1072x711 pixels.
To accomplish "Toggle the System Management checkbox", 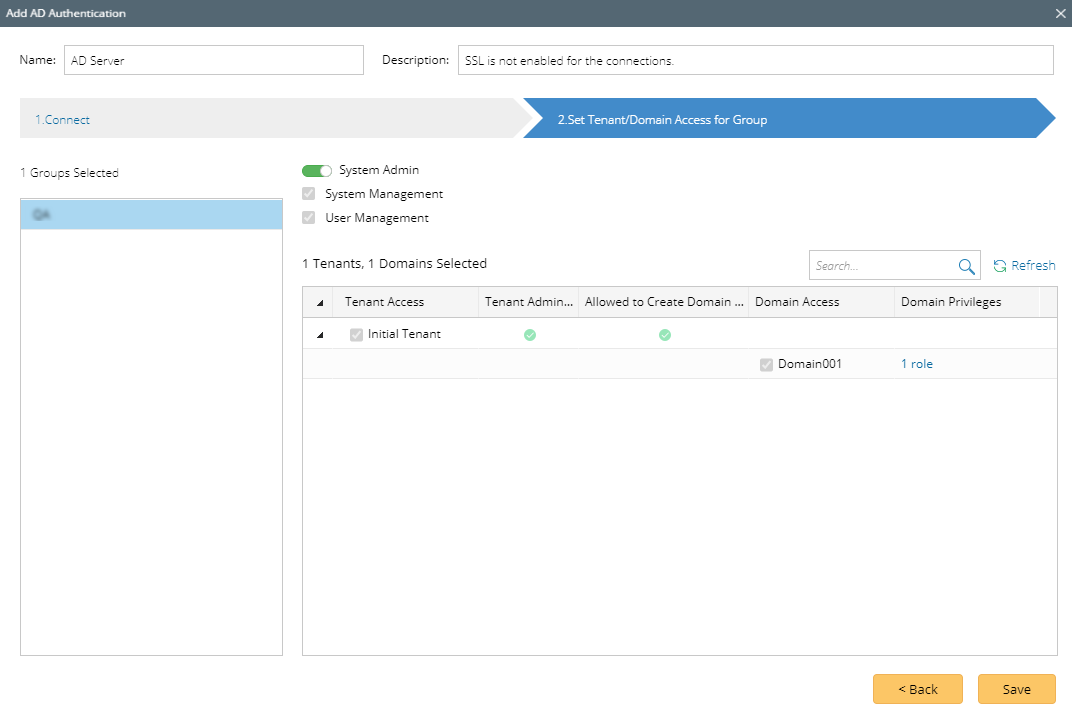I will coord(309,194).
